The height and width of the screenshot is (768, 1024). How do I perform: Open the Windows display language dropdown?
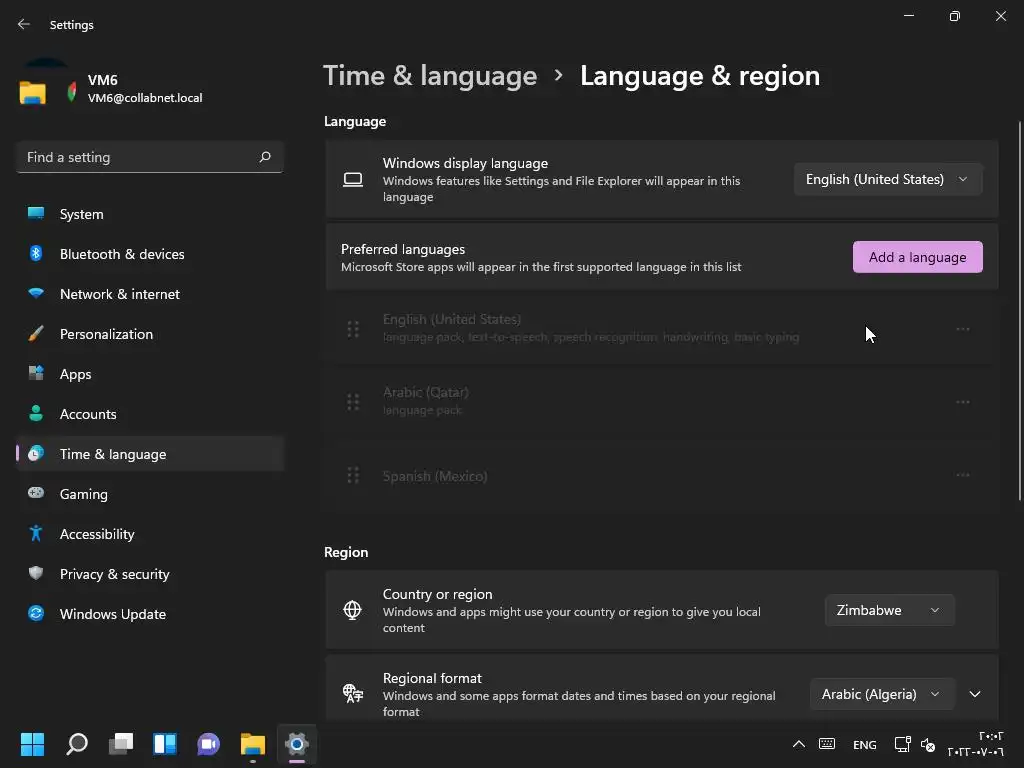pos(888,179)
